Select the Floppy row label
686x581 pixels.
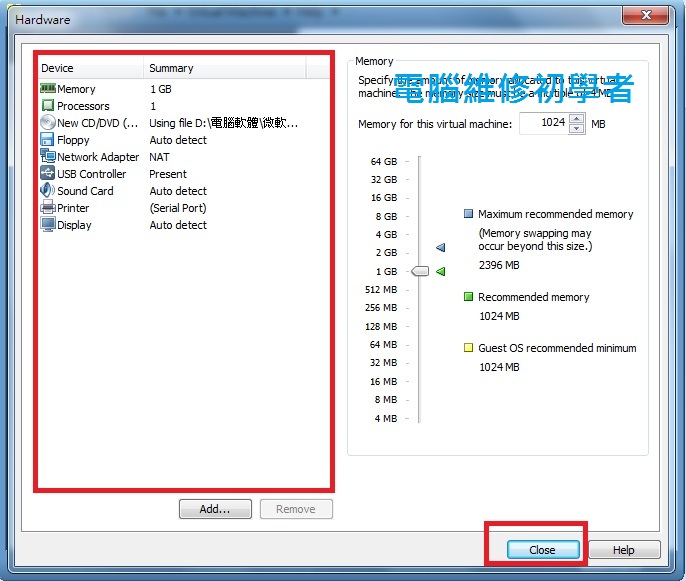pyautogui.click(x=73, y=140)
